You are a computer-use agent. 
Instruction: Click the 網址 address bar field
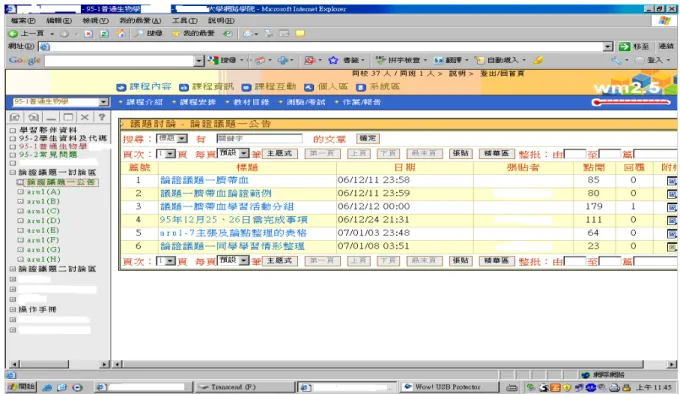tap(321, 46)
